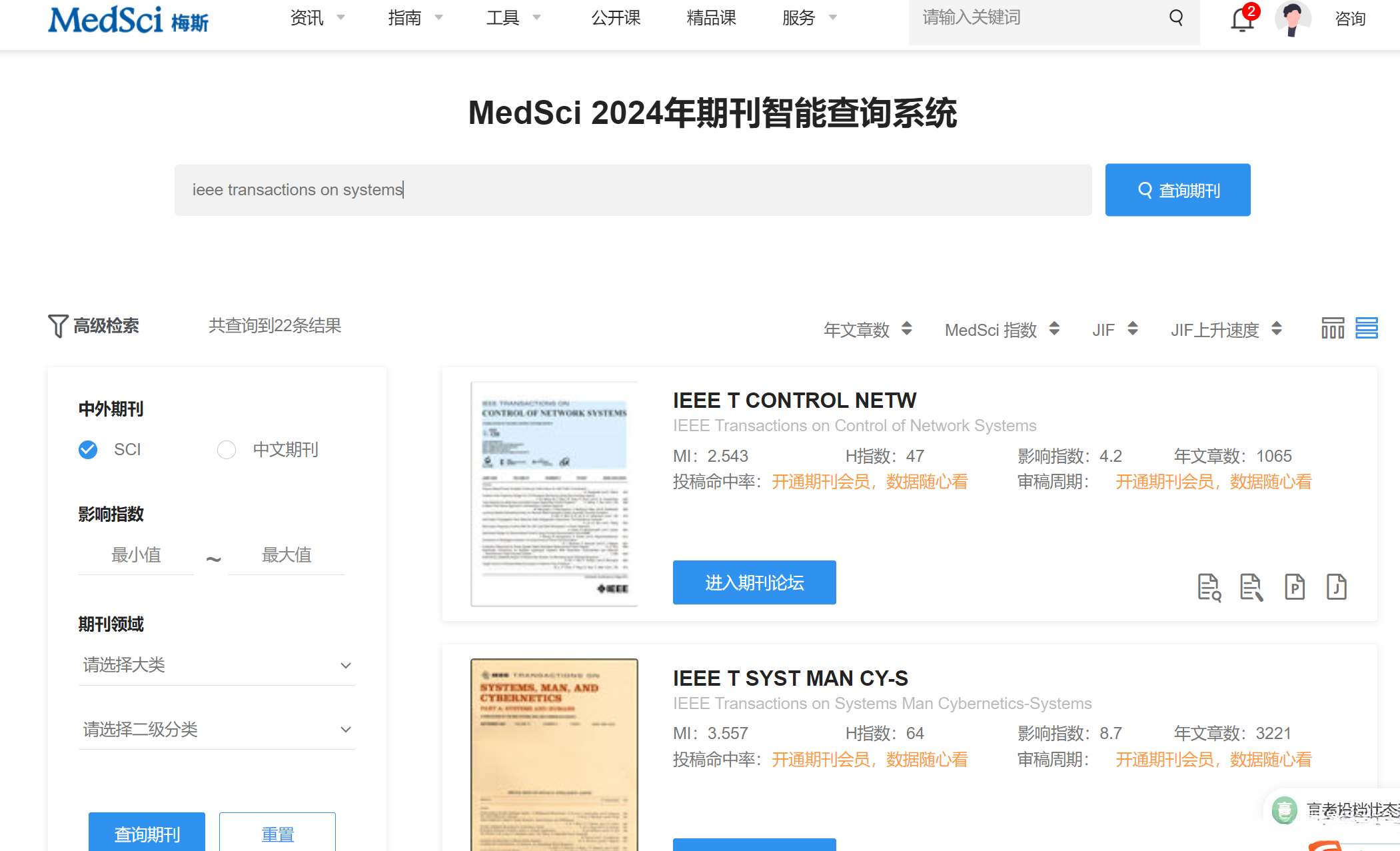
Task: Switch to grid view layout
Action: point(1332,328)
